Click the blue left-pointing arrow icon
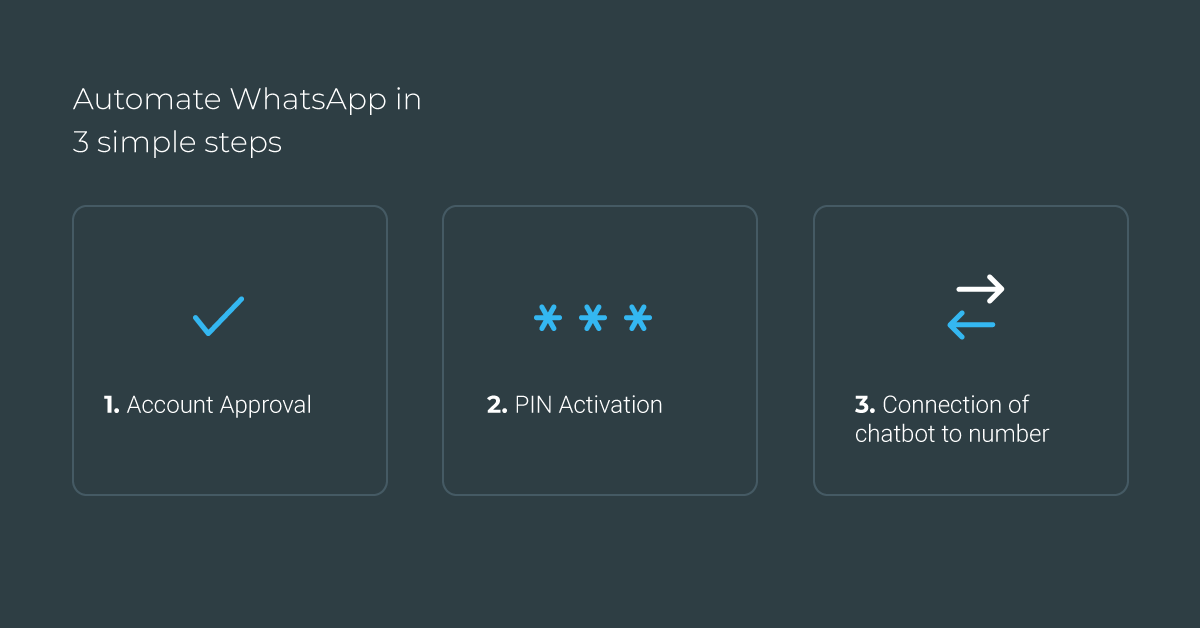The width and height of the screenshot is (1200, 628). pos(970,323)
